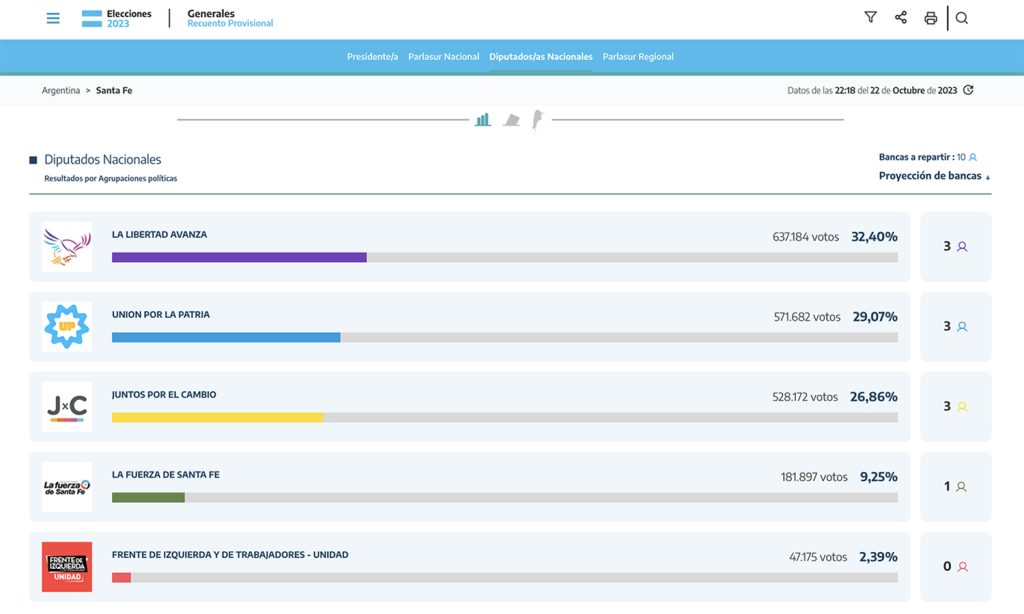This screenshot has width=1024, height=614.
Task: Open search with magnifier icon
Action: 962,18
